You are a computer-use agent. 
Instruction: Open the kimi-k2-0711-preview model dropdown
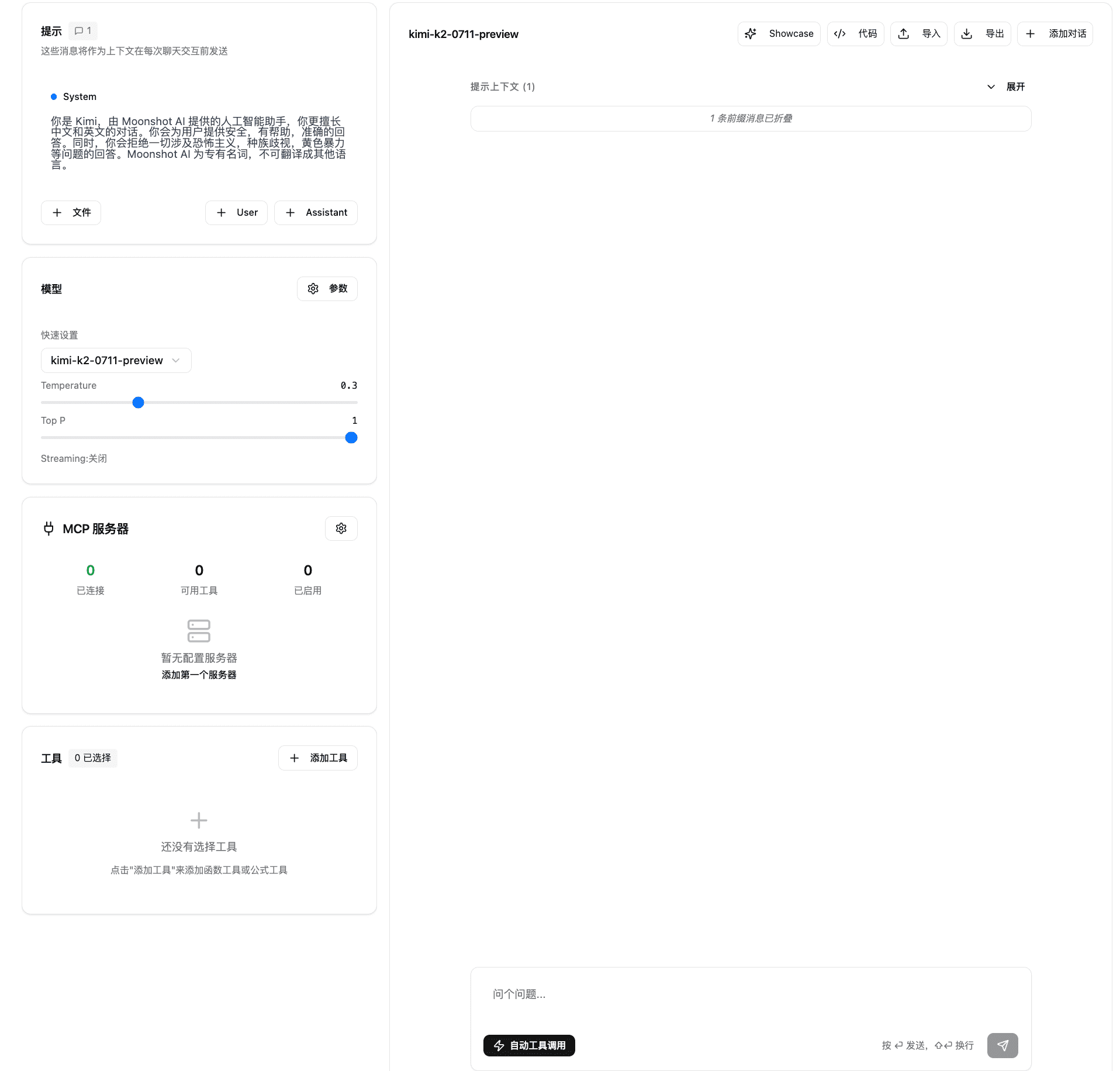tap(116, 361)
